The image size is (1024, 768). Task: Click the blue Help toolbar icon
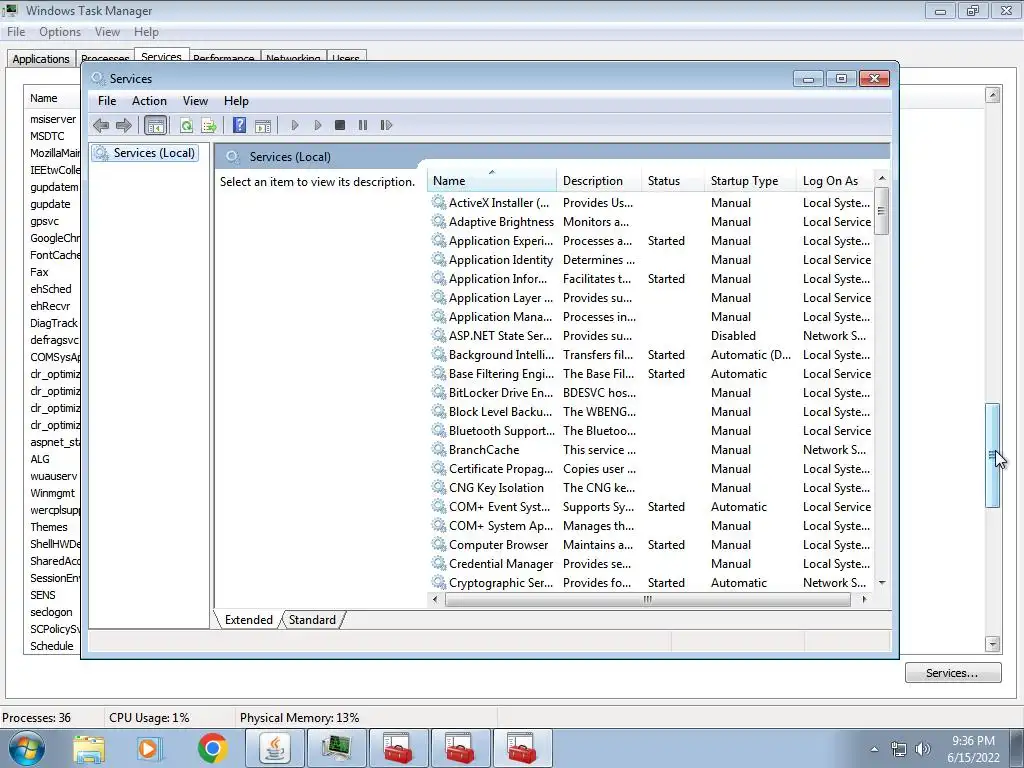click(x=240, y=125)
